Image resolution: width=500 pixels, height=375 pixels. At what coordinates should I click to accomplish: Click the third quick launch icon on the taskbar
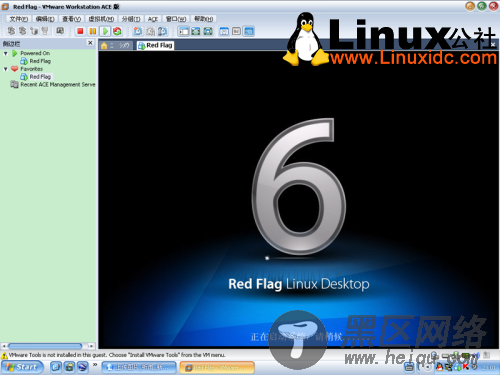coord(82,367)
